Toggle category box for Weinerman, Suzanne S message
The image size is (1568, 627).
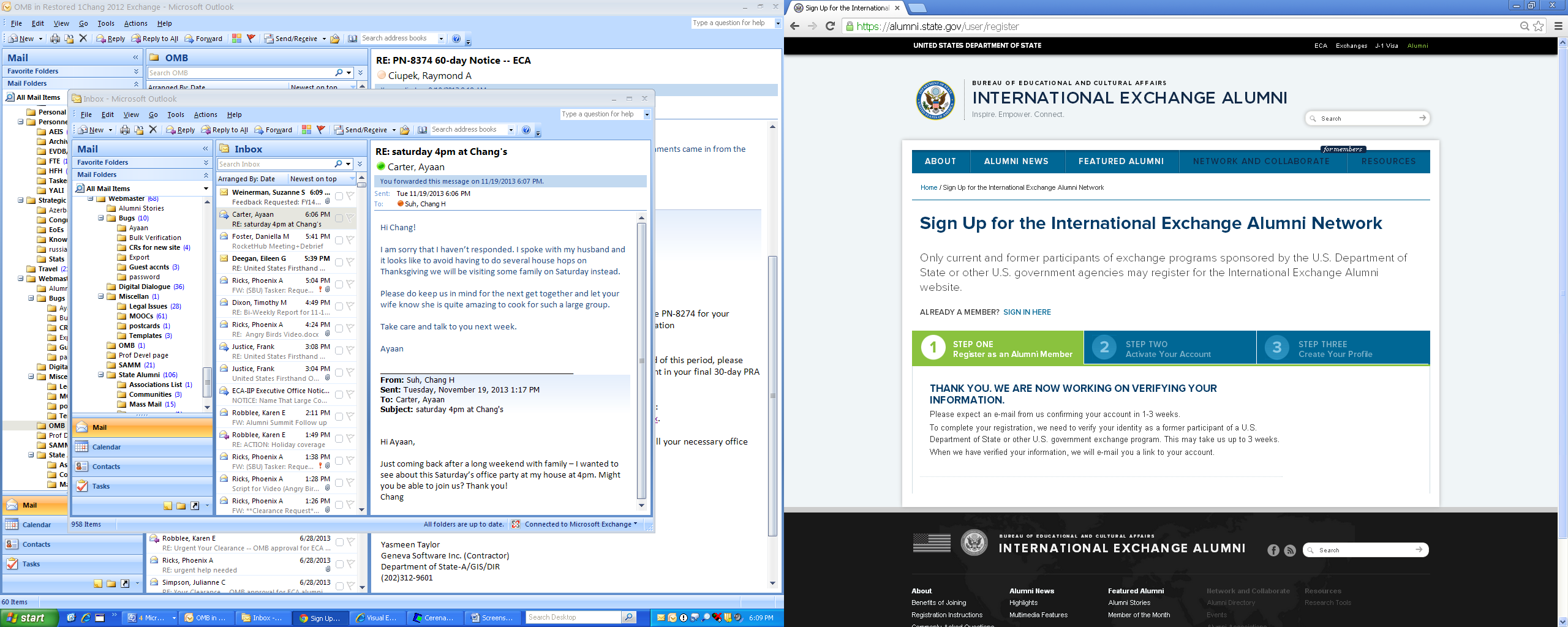click(339, 197)
